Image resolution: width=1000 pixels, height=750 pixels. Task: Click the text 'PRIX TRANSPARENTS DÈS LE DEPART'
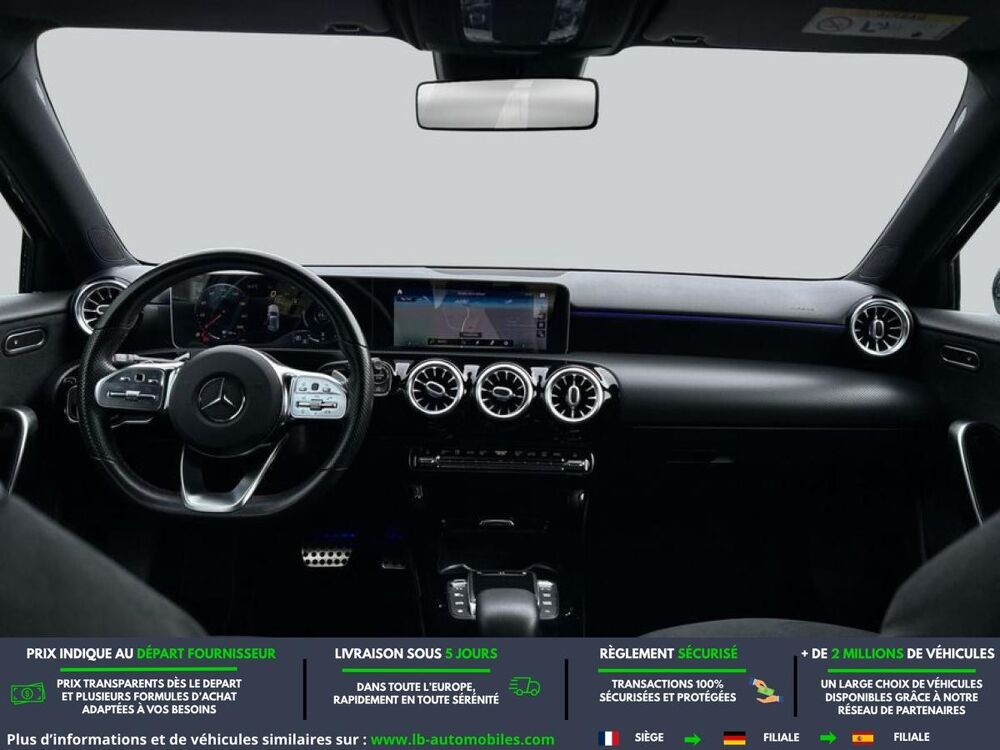point(149,684)
